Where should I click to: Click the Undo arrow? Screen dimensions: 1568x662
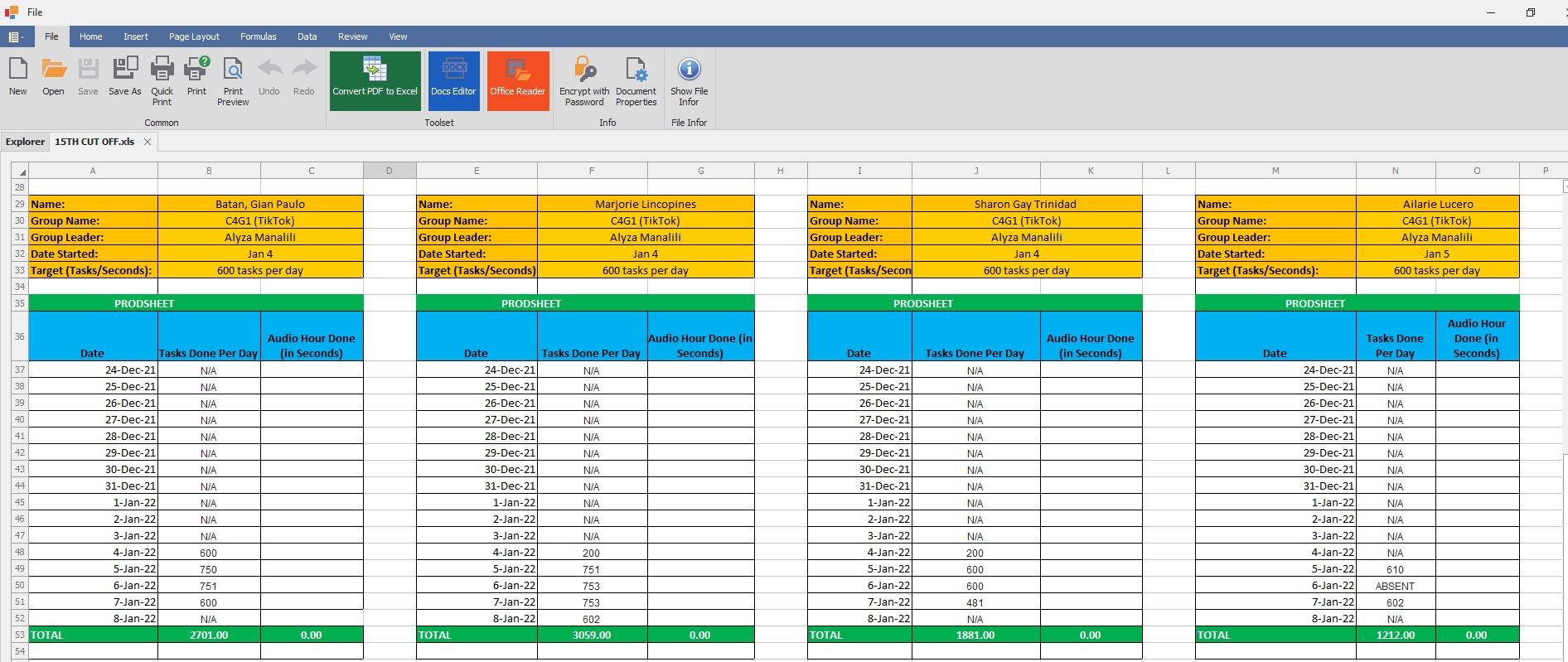(269, 69)
